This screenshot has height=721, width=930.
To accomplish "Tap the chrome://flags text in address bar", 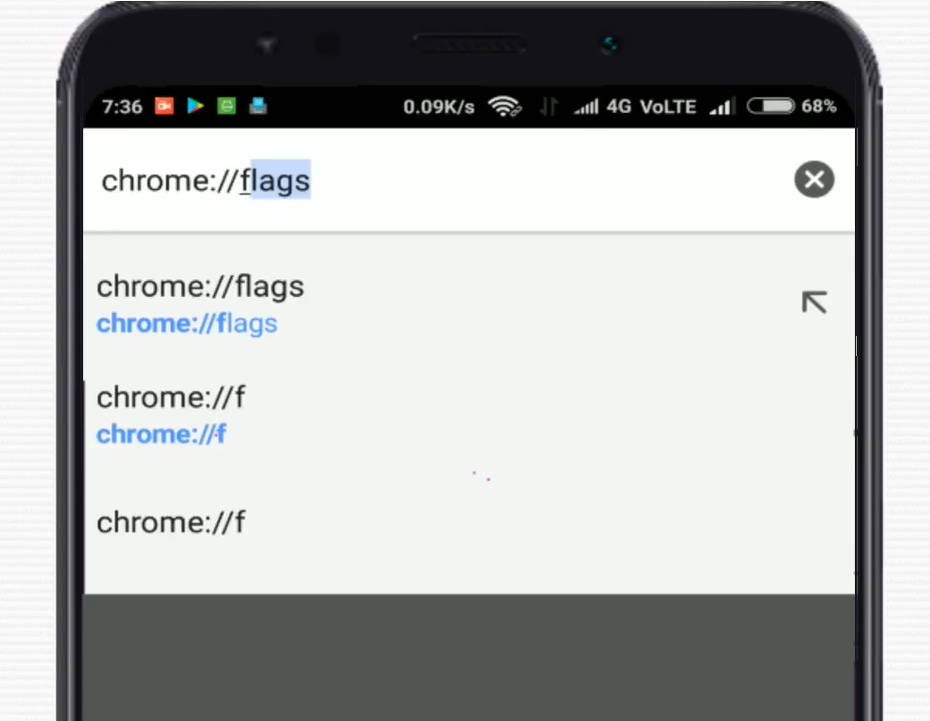I will [x=206, y=180].
